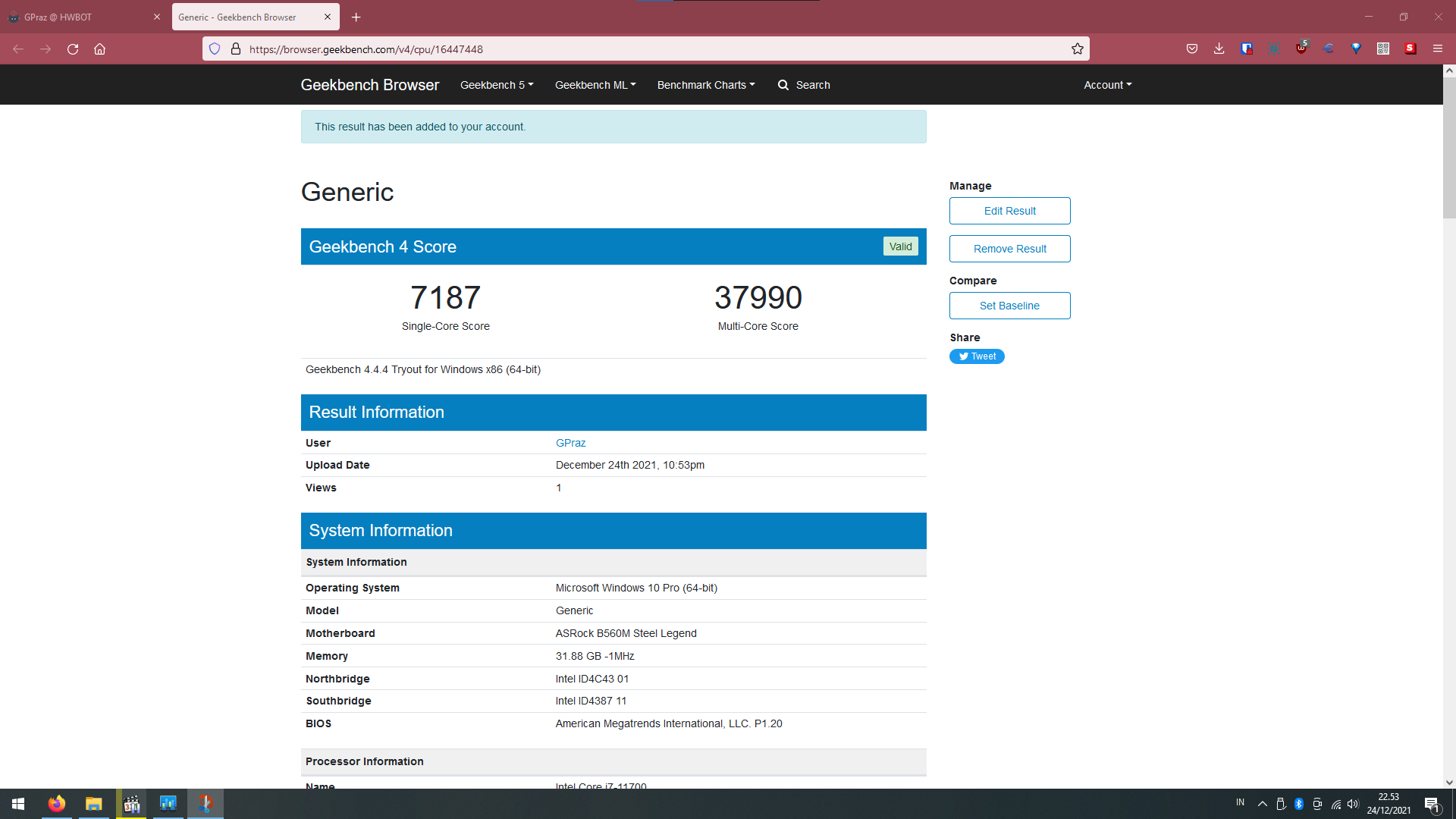Open the Windows Start menu
This screenshot has height=819, width=1456.
pos(18,804)
